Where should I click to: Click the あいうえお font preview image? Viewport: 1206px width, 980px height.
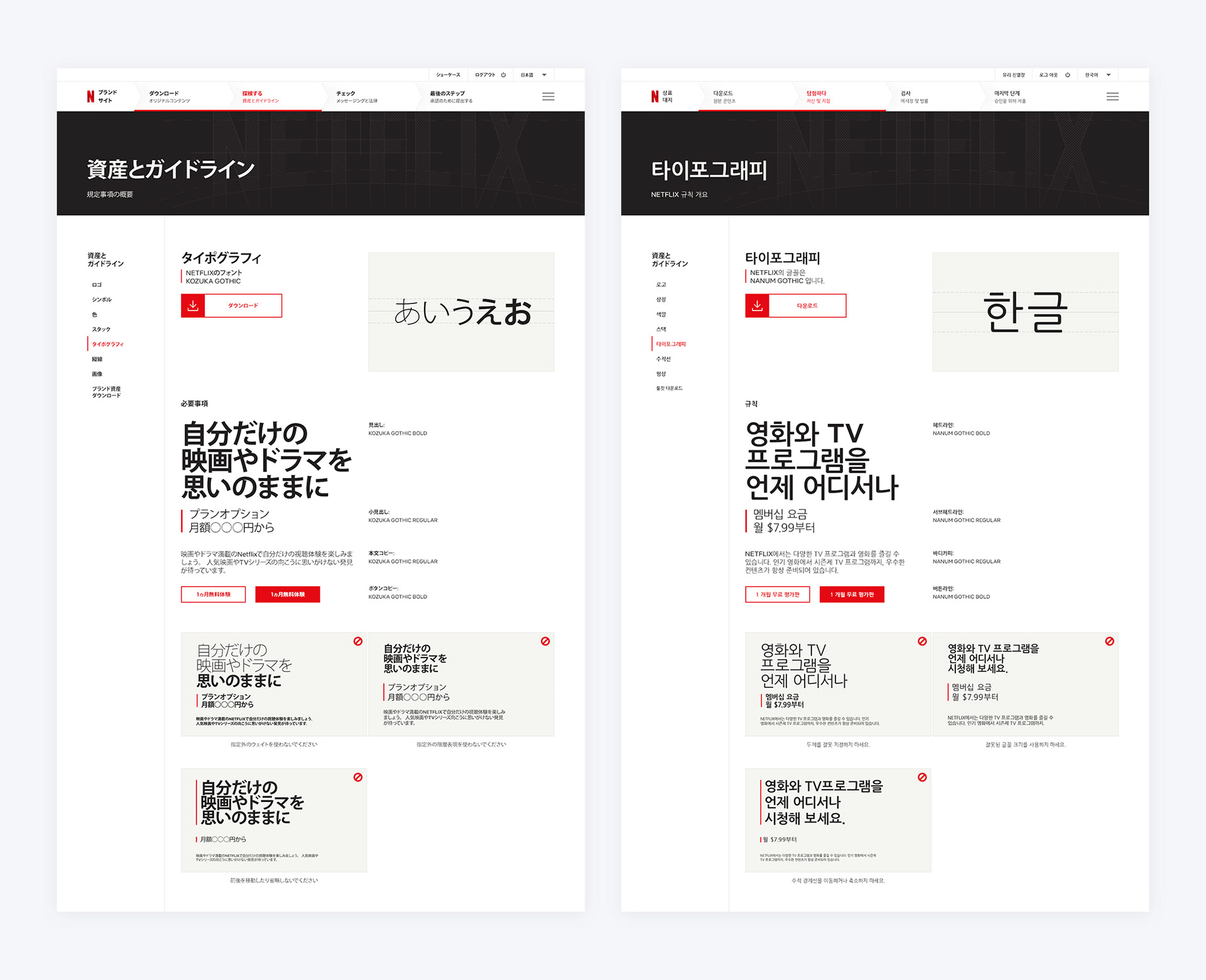click(x=461, y=312)
